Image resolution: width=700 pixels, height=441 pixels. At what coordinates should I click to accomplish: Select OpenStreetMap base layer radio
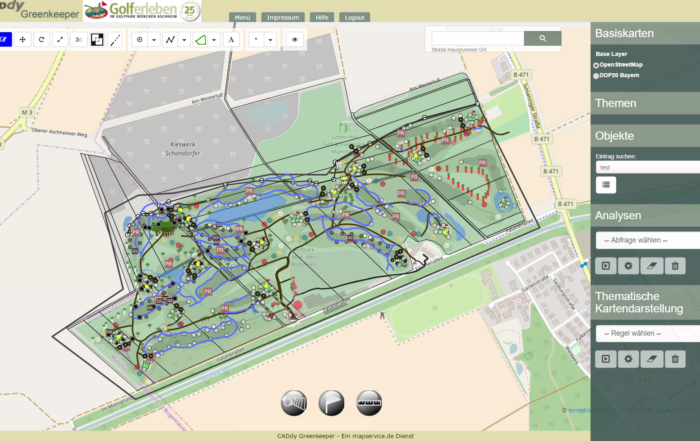coord(597,64)
